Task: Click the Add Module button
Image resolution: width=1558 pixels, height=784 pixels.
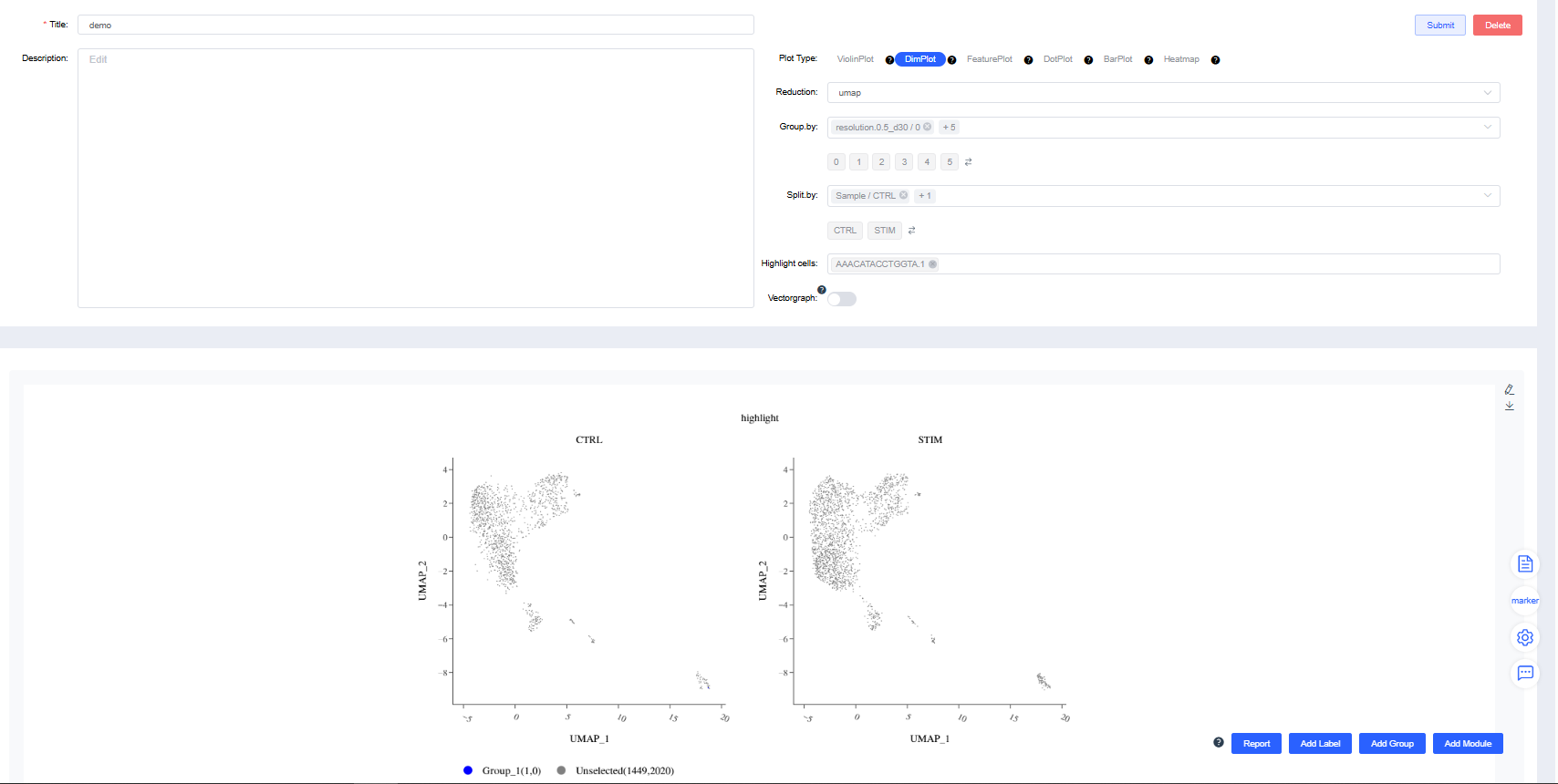Action: tap(1467, 744)
